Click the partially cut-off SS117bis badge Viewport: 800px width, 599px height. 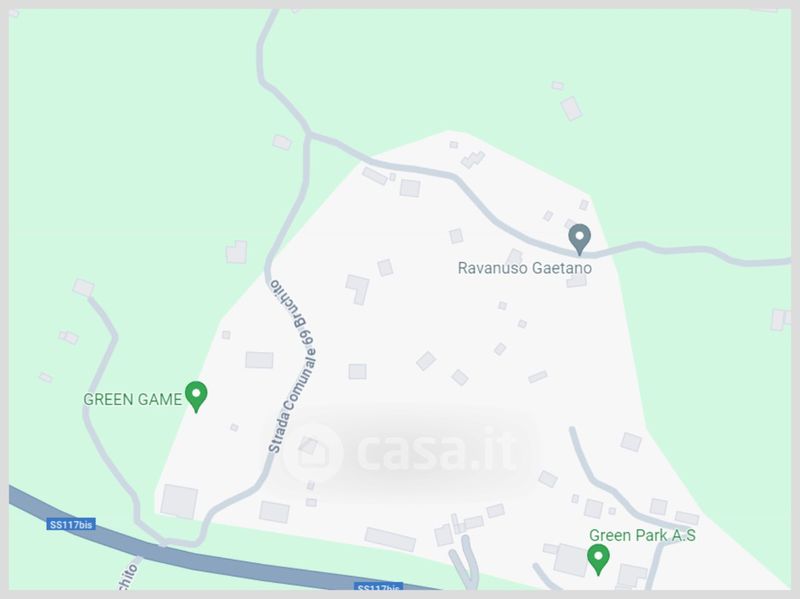coord(379,587)
